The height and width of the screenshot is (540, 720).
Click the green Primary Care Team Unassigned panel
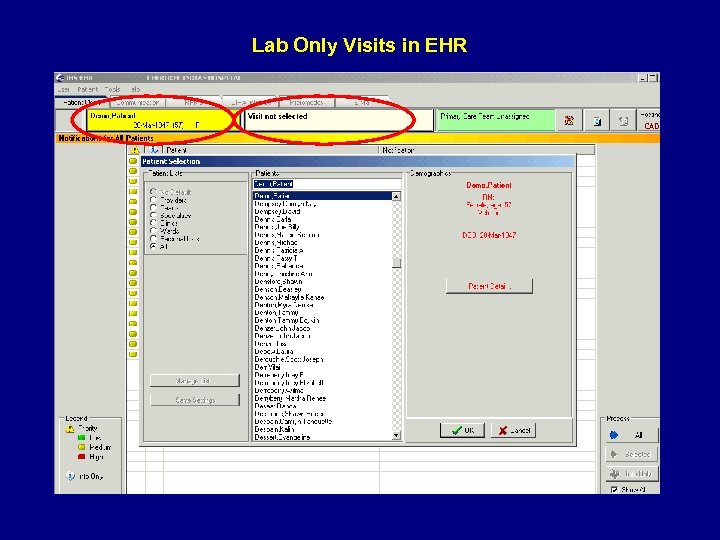point(495,120)
